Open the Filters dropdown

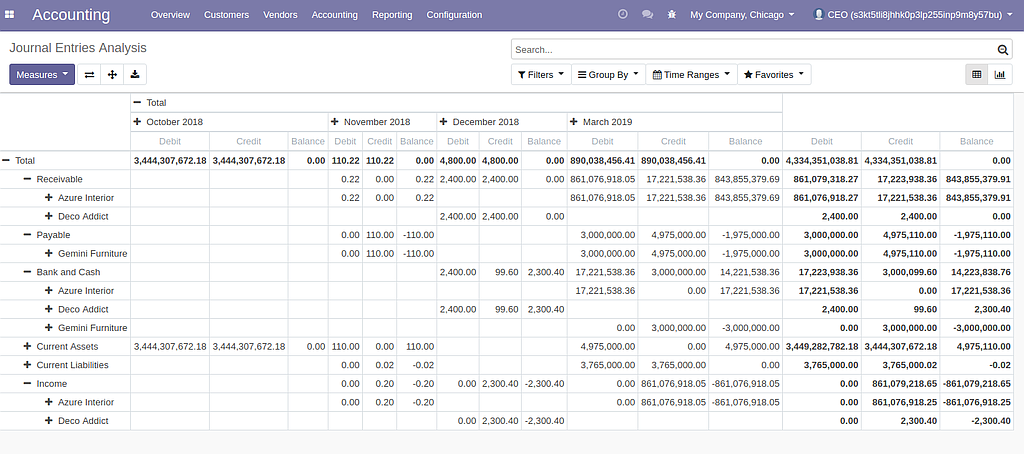541,74
